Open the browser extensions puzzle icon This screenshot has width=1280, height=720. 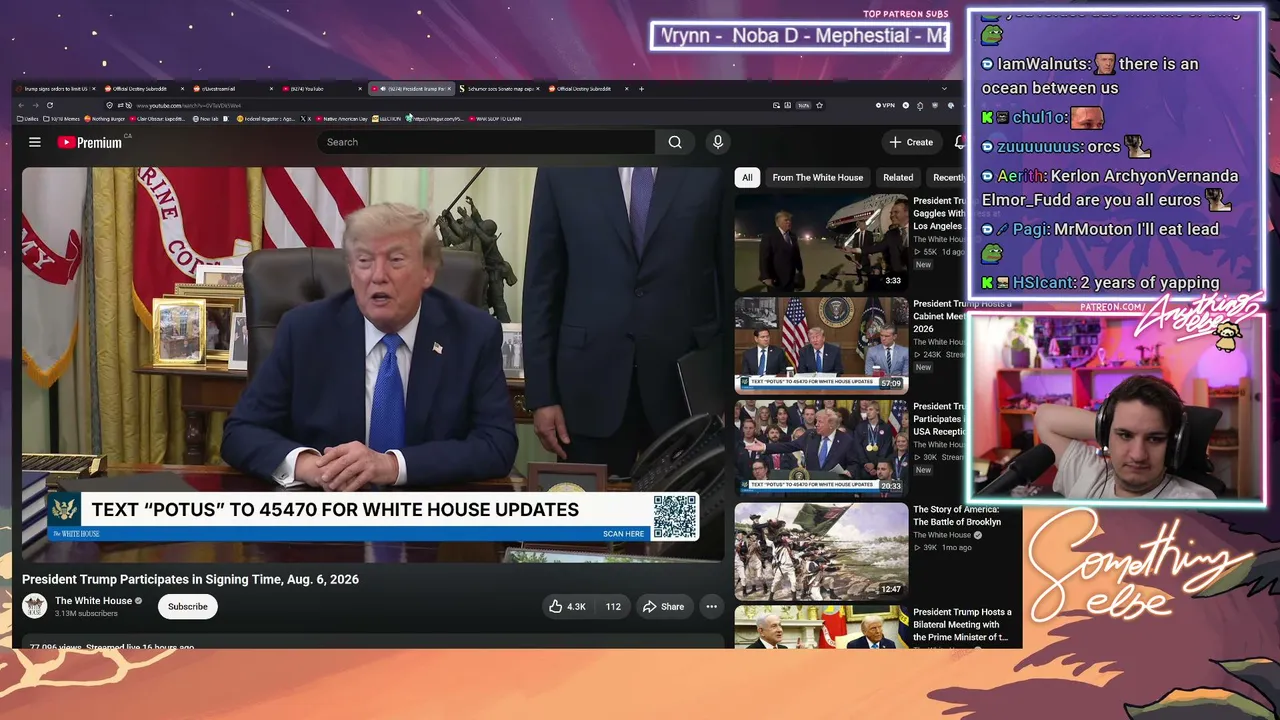point(919,105)
